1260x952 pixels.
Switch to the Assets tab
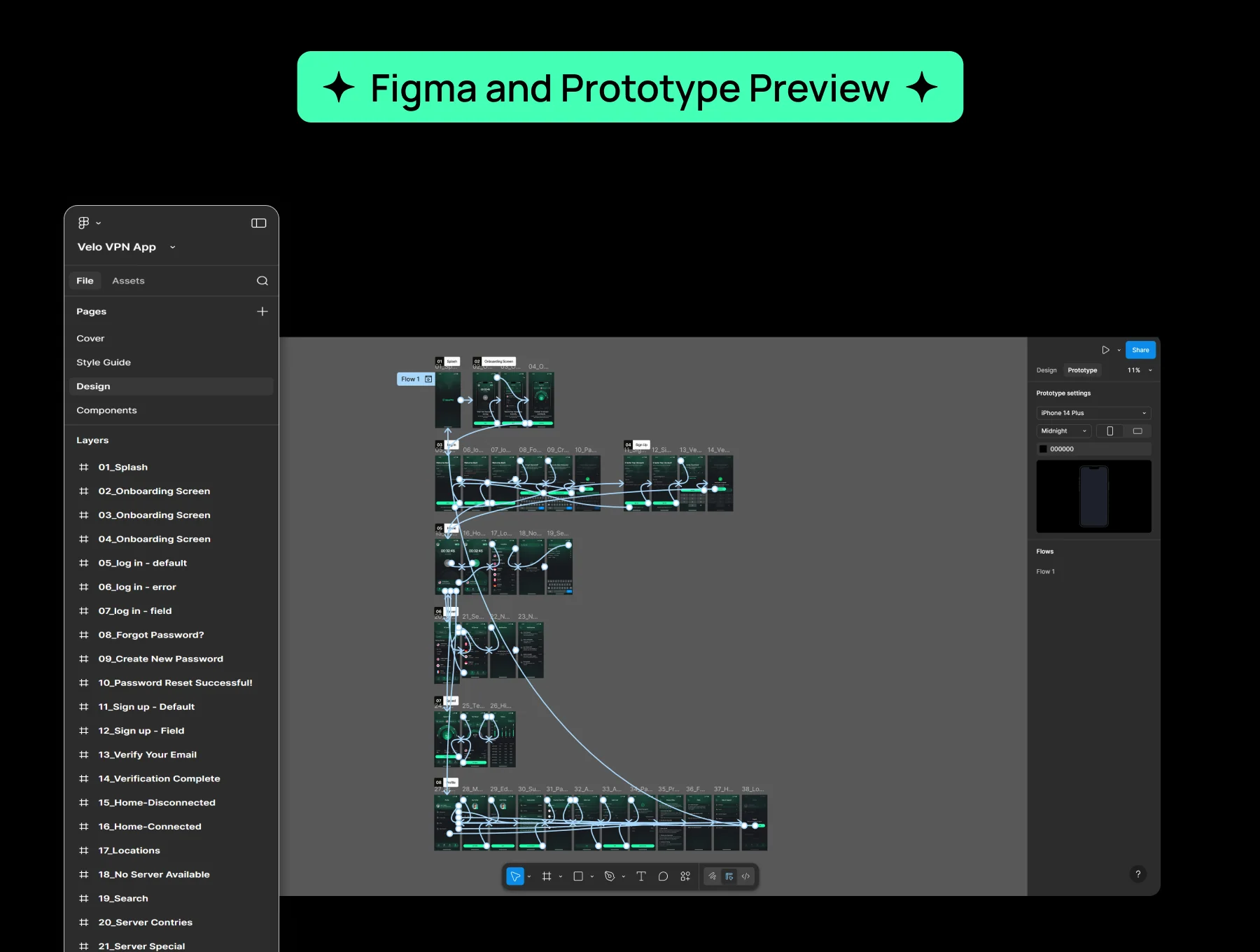point(128,281)
